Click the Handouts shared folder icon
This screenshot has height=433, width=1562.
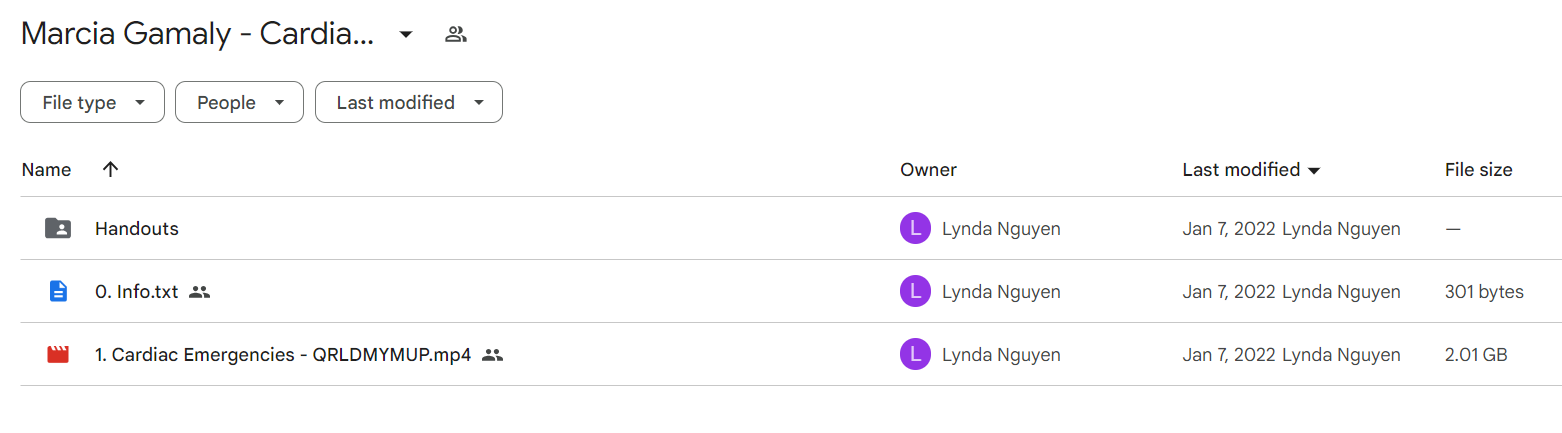pos(58,228)
